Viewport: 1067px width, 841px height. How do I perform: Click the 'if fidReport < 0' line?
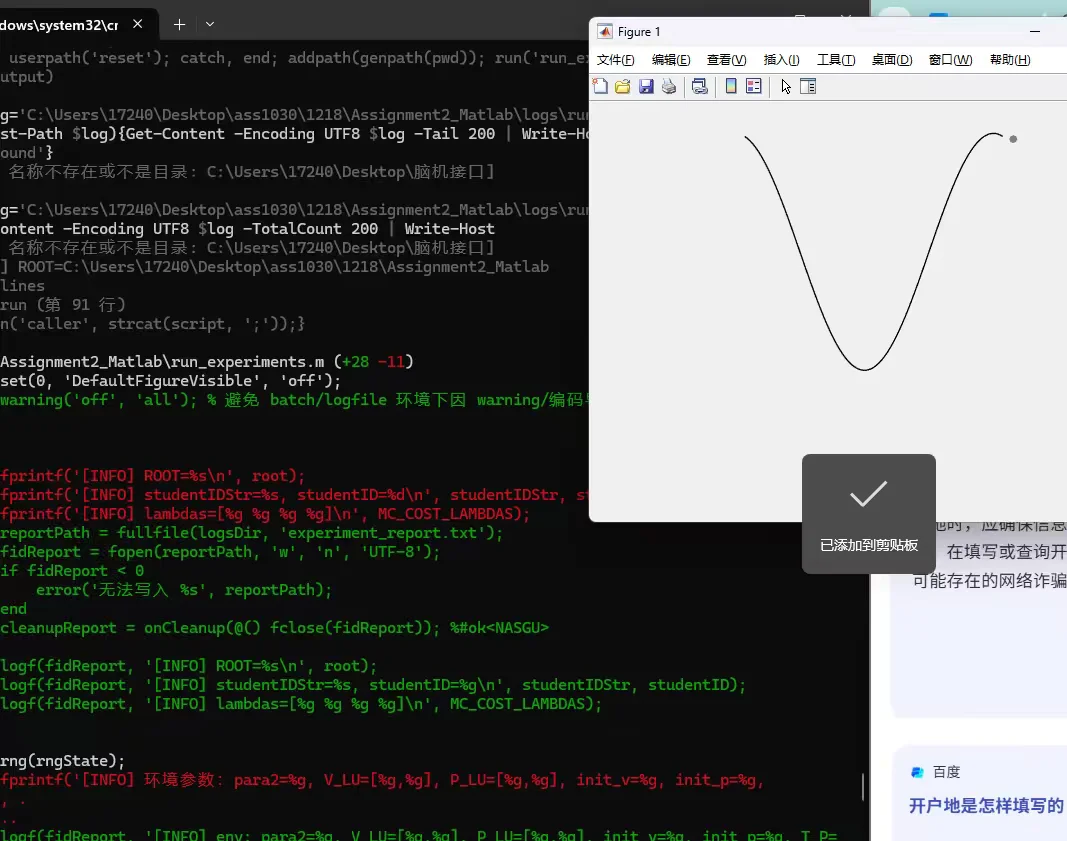click(72, 570)
